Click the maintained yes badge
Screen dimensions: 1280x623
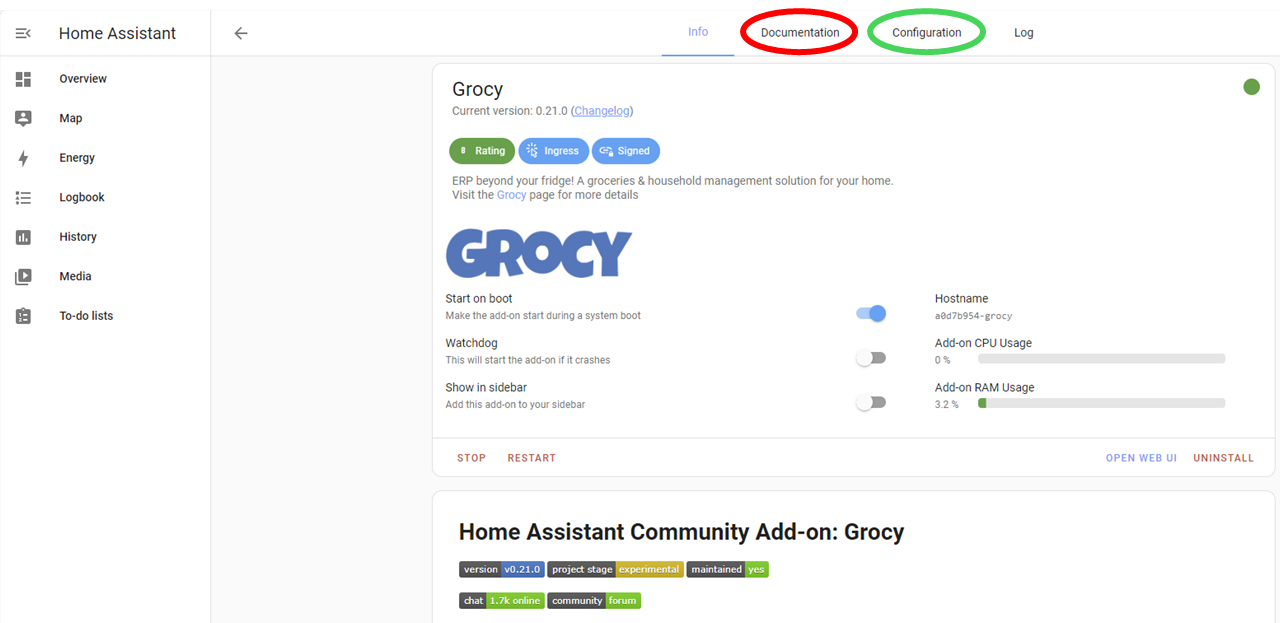coord(727,570)
